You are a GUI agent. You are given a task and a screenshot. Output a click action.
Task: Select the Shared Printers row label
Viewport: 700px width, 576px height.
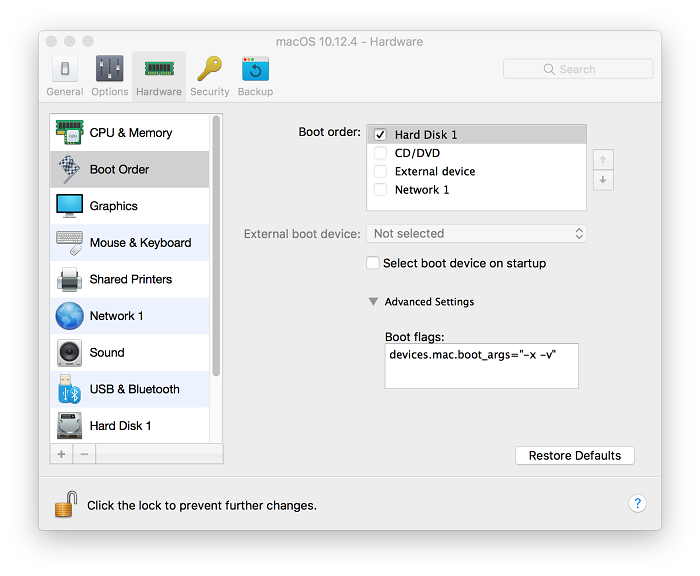point(131,279)
